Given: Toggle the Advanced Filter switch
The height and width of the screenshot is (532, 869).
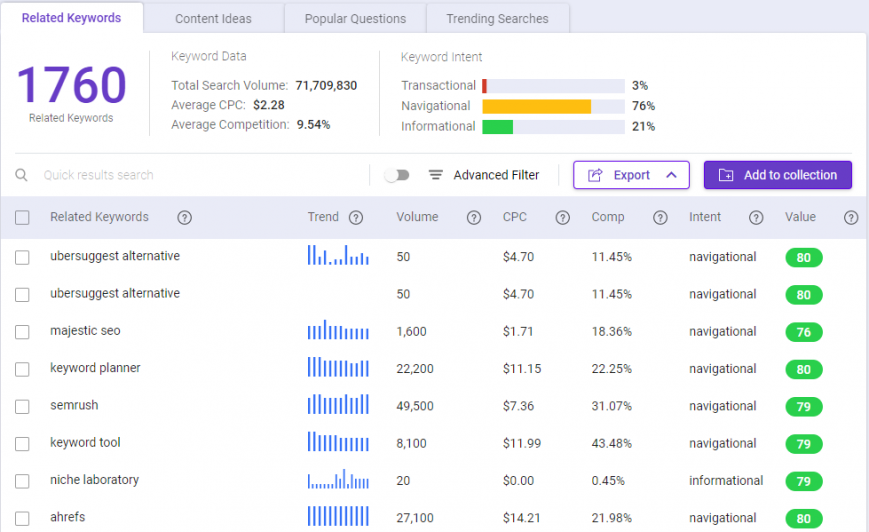Looking at the screenshot, I should [397, 175].
